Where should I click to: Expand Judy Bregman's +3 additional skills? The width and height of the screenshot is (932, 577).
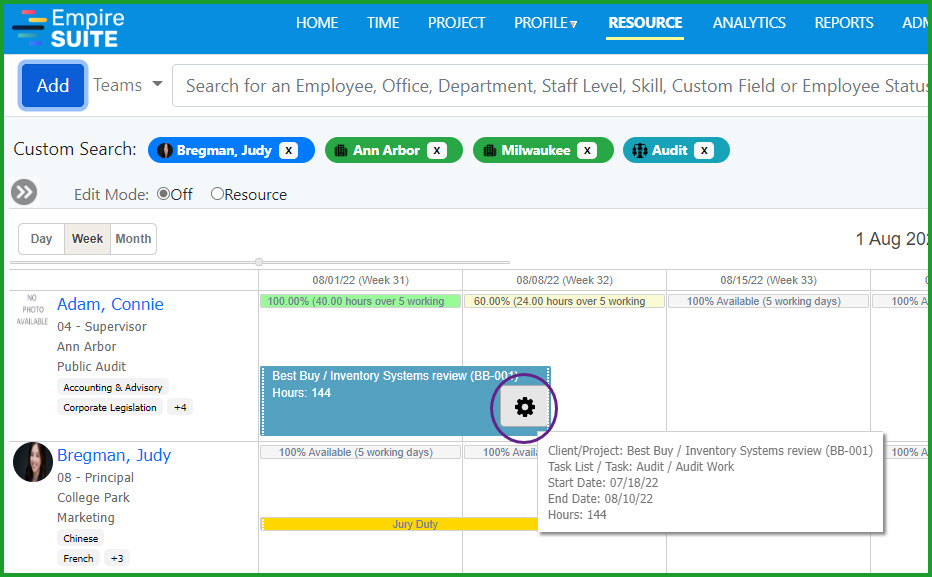coord(118,558)
